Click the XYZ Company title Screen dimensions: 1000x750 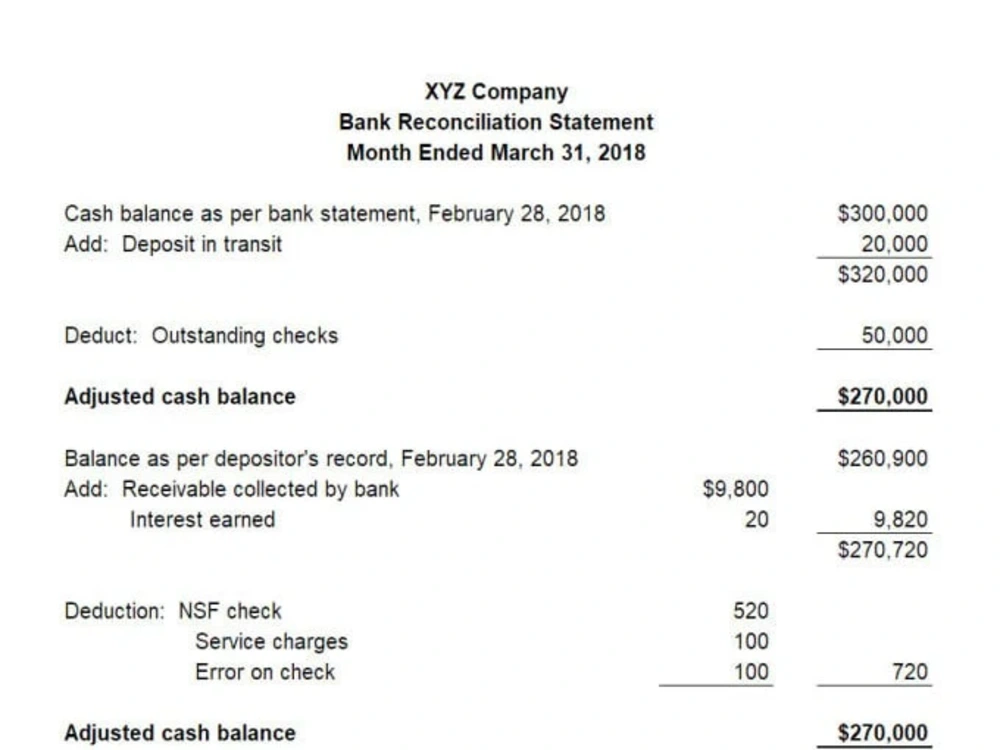click(x=496, y=92)
